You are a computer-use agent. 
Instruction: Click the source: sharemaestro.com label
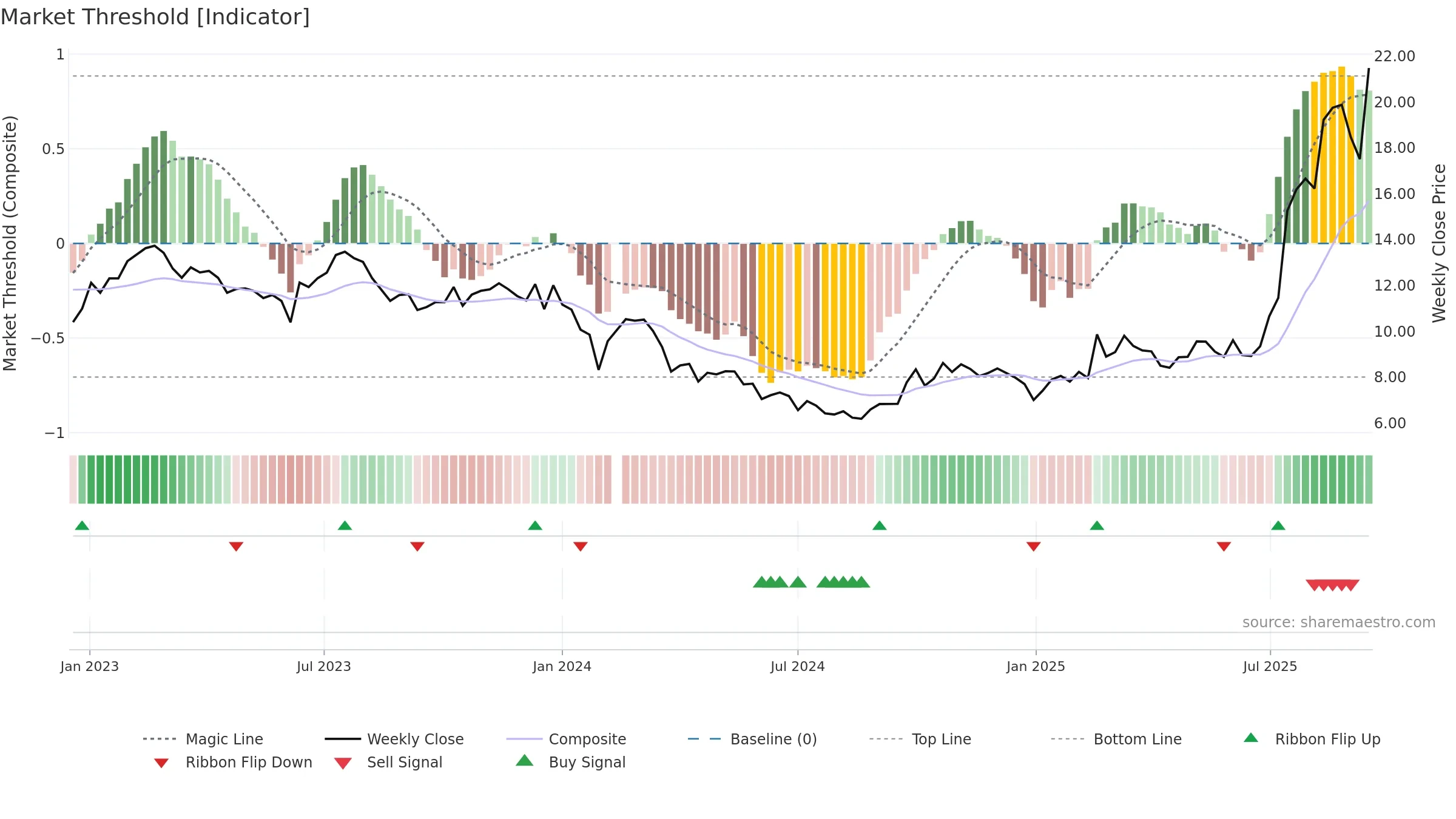point(1339,622)
